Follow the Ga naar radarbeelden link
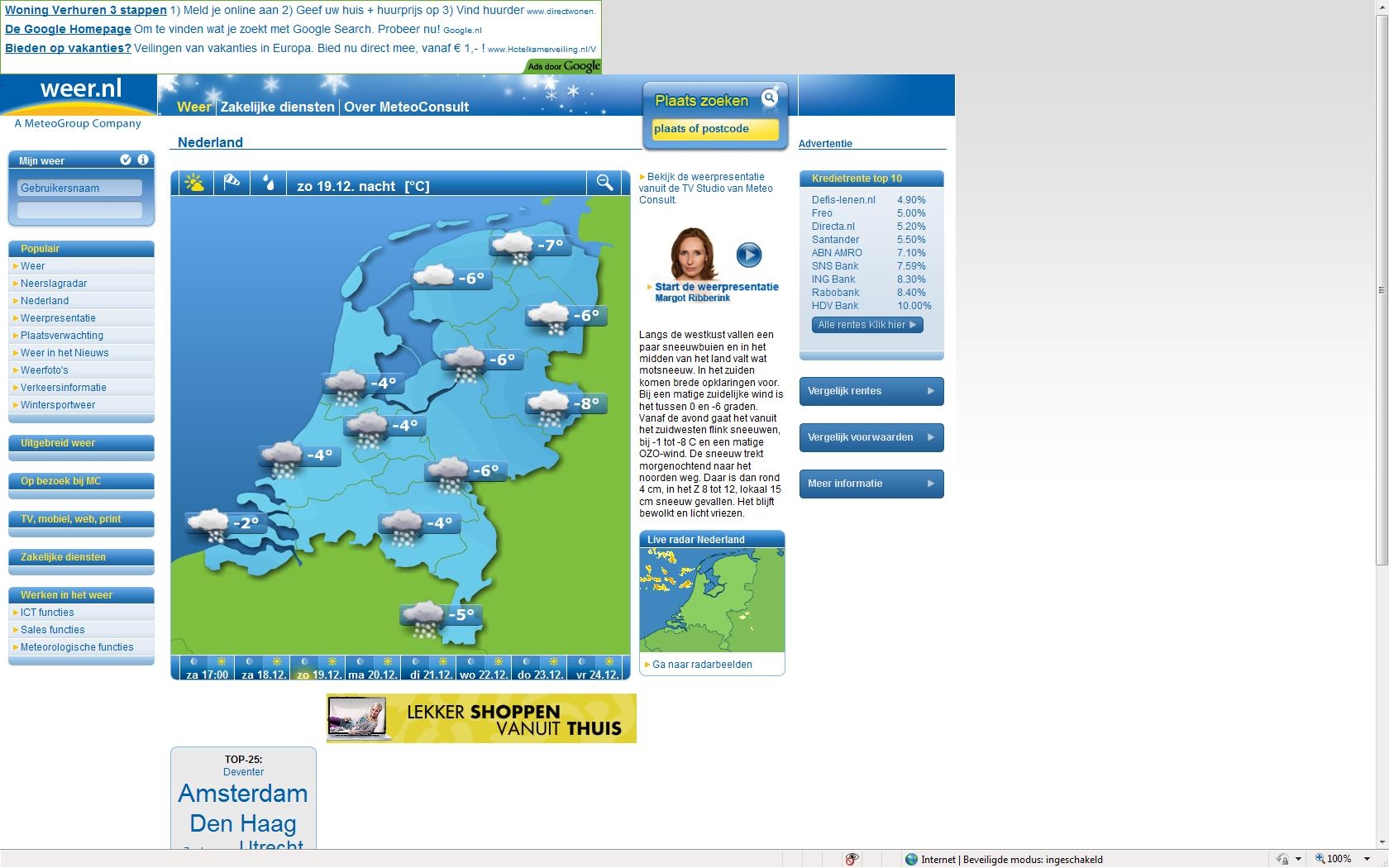This screenshot has height=868, width=1389. pos(702,665)
